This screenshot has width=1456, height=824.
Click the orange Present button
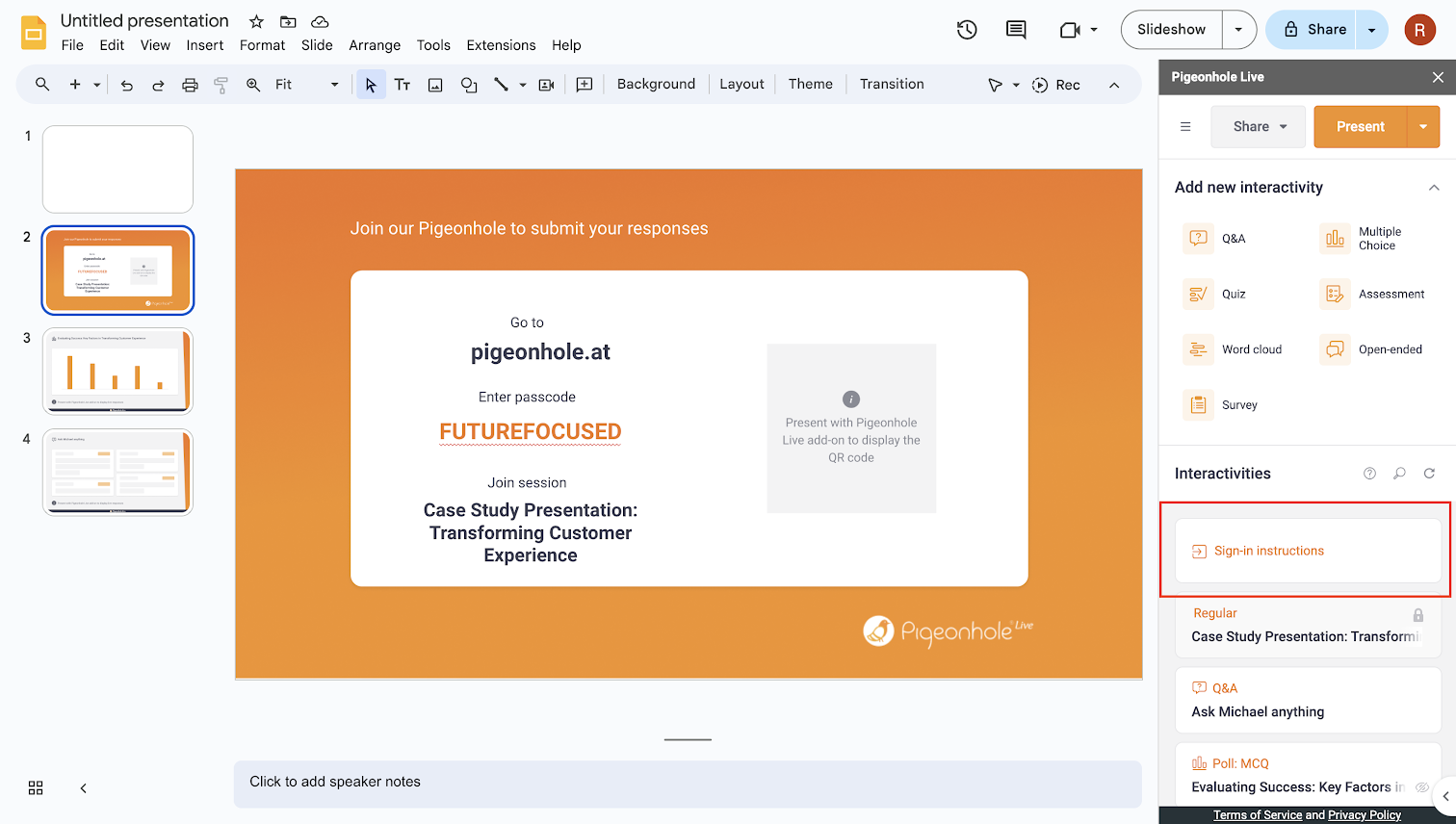(1360, 126)
